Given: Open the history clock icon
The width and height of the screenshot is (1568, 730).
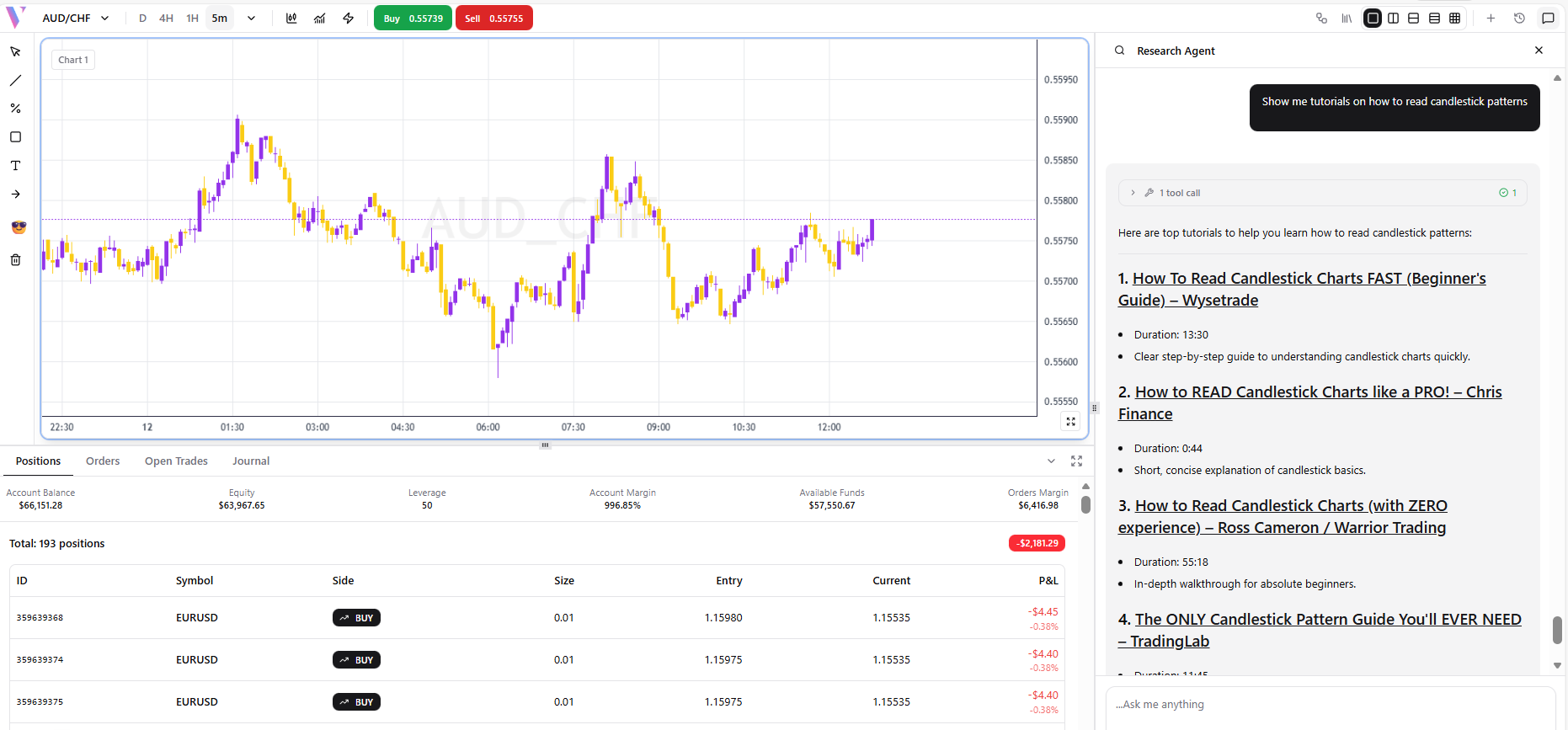Looking at the screenshot, I should (1519, 19).
